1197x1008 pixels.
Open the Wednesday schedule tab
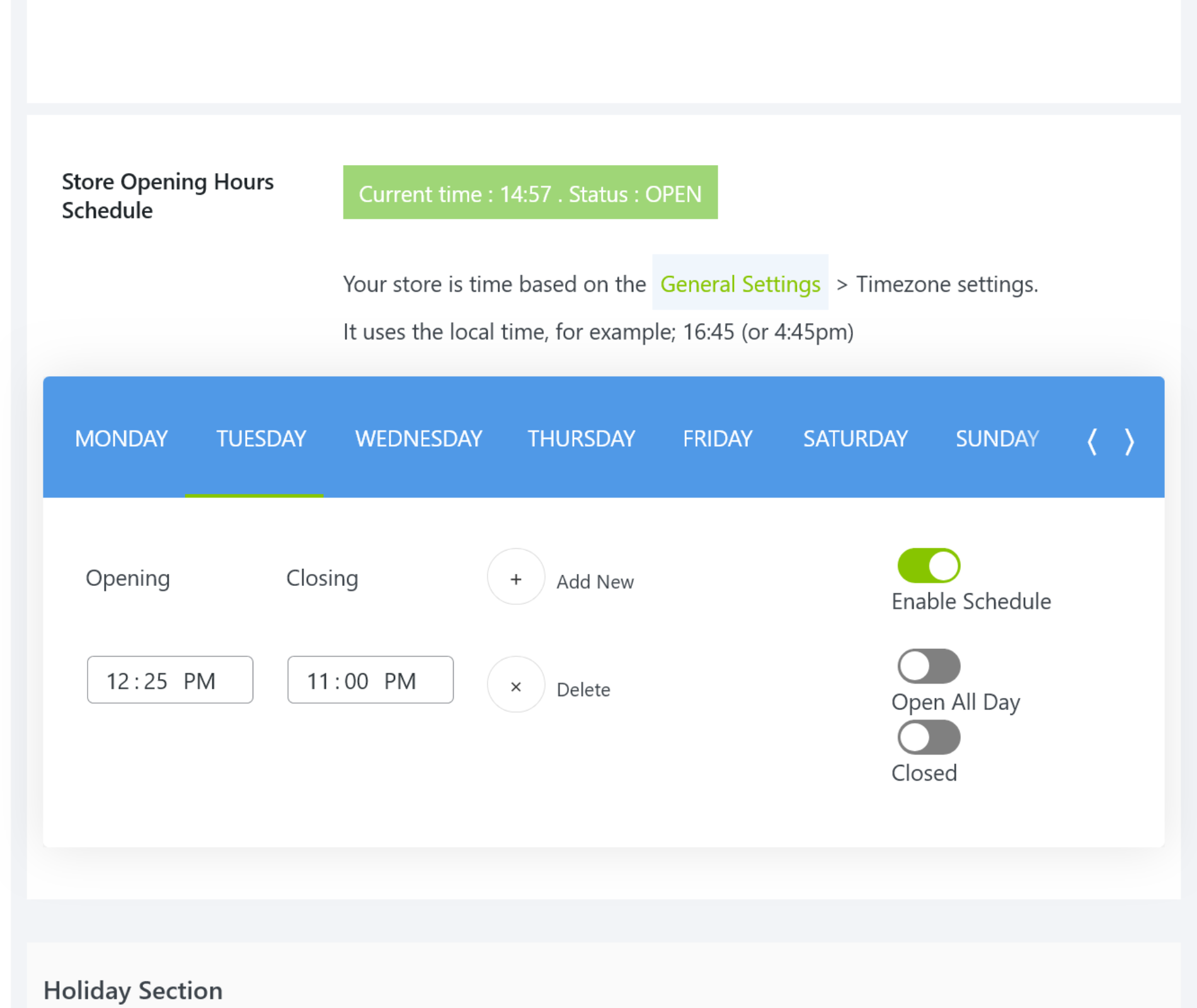pyautogui.click(x=418, y=438)
